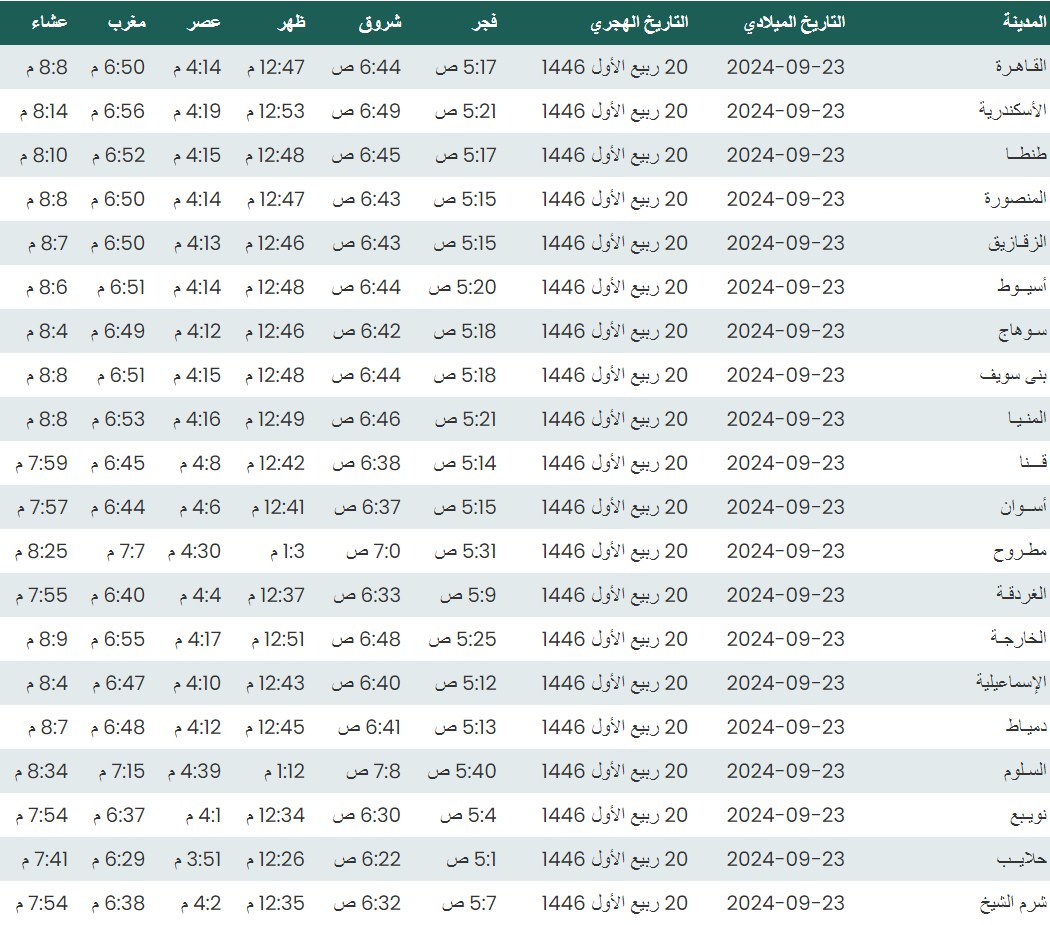This screenshot has width=1050, height=925.
Task: Select the شرم الشيخ city name
Action: point(1013,903)
